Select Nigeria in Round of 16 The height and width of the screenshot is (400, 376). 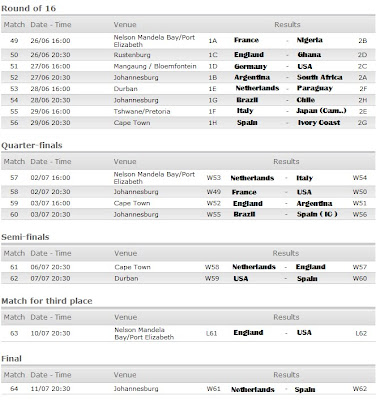(x=310, y=40)
